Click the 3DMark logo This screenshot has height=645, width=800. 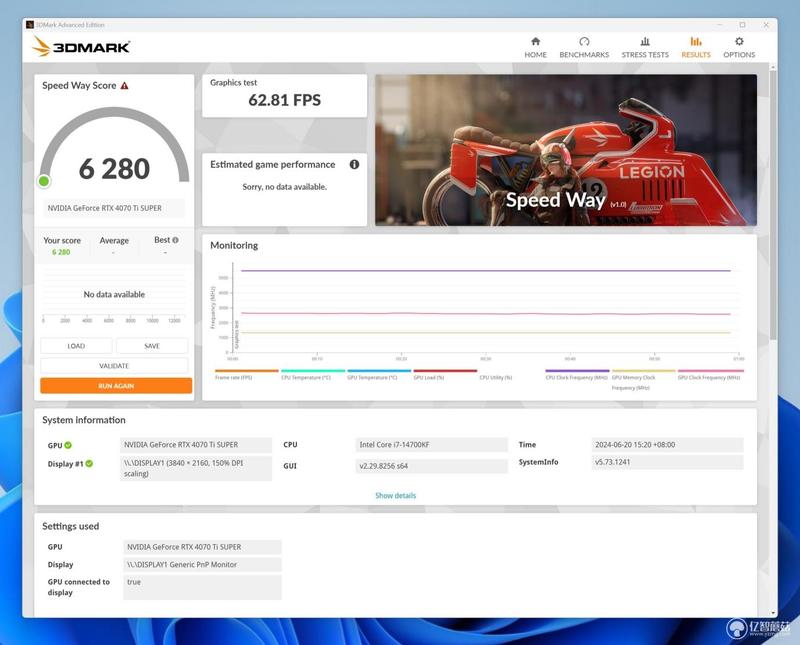pos(81,47)
